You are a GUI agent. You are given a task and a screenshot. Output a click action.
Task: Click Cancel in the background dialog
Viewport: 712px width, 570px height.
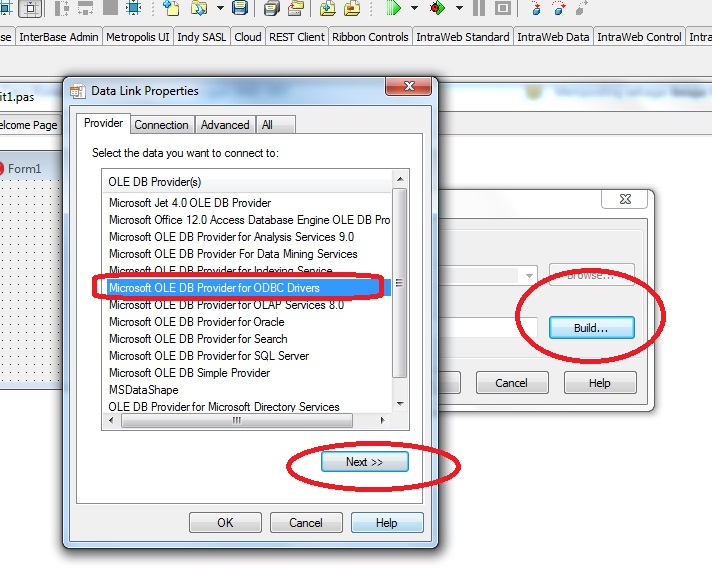512,383
